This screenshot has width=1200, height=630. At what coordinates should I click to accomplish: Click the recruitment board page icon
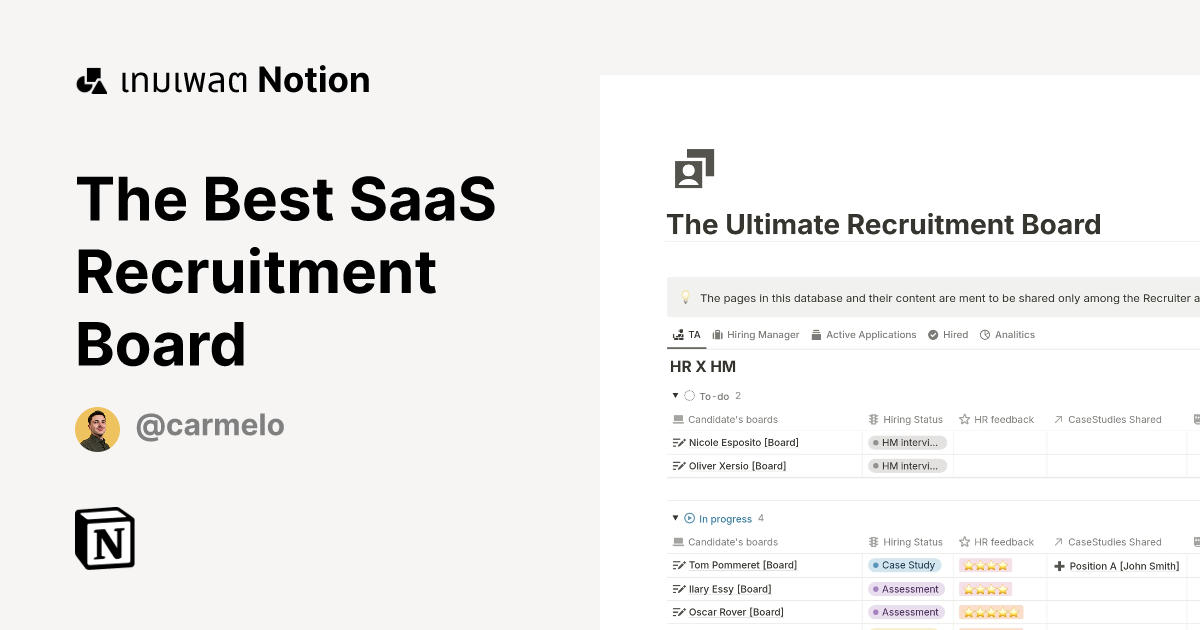click(x=694, y=167)
